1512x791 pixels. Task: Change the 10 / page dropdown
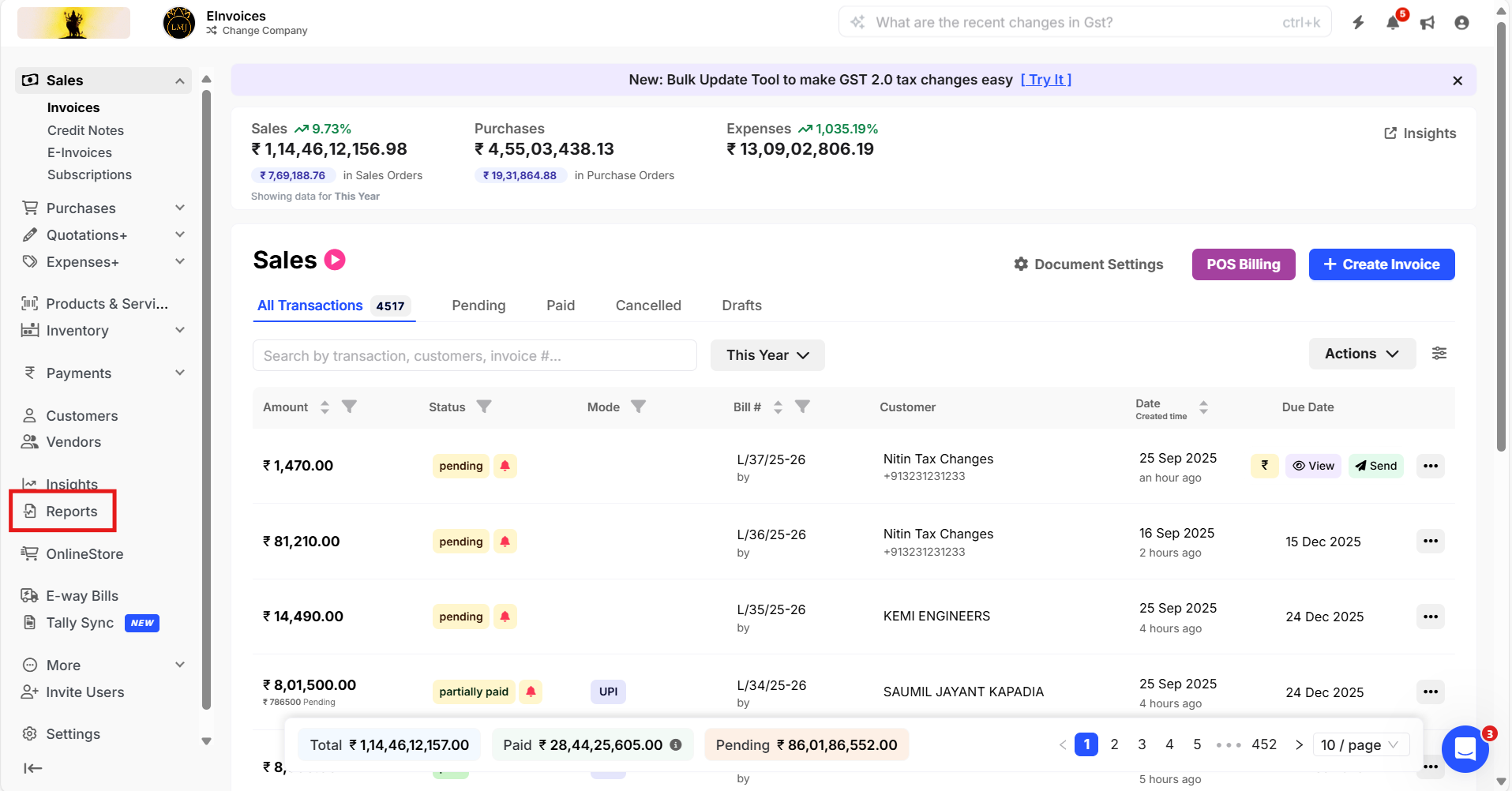coord(1360,744)
